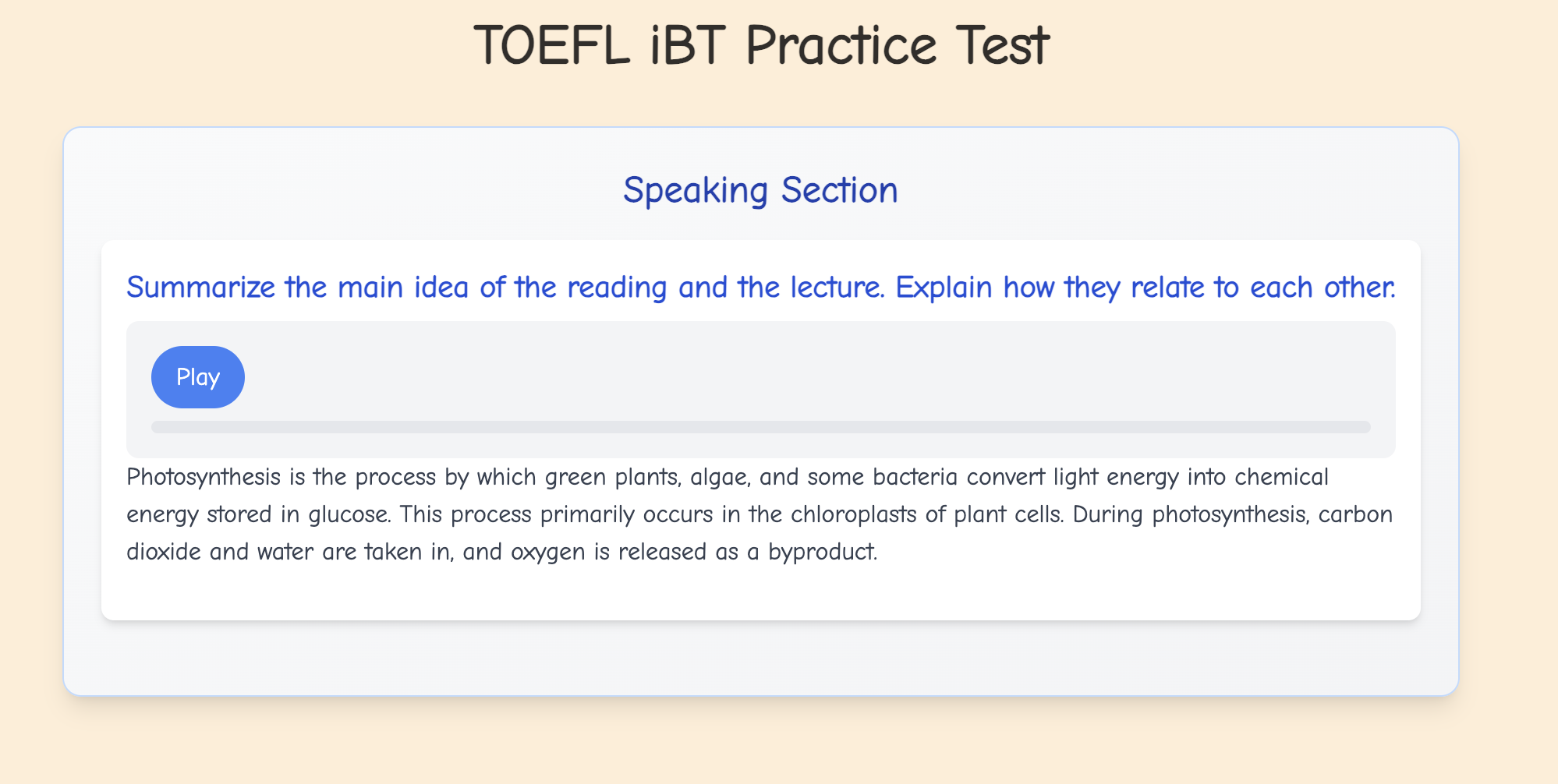
Task: Click the audio progress bar track
Action: [760, 427]
